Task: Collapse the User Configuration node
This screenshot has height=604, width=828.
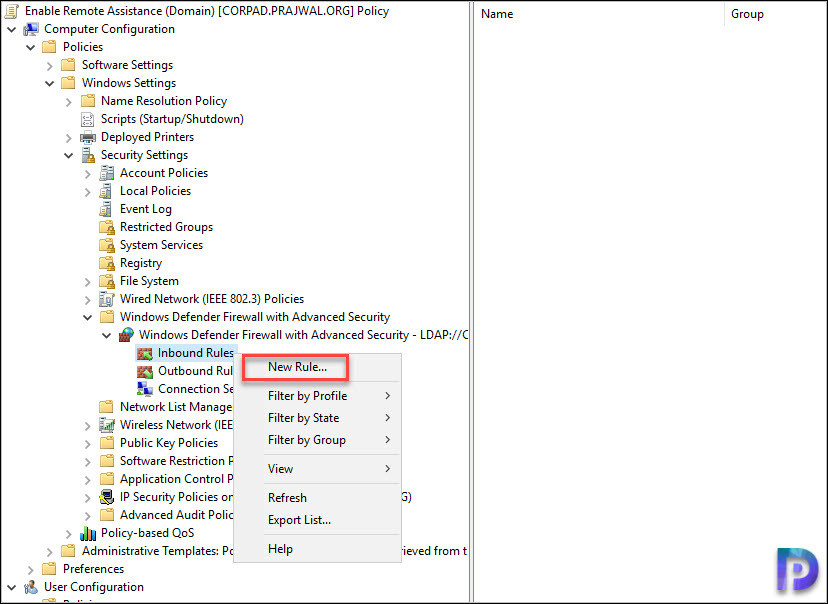Action: click(x=12, y=587)
